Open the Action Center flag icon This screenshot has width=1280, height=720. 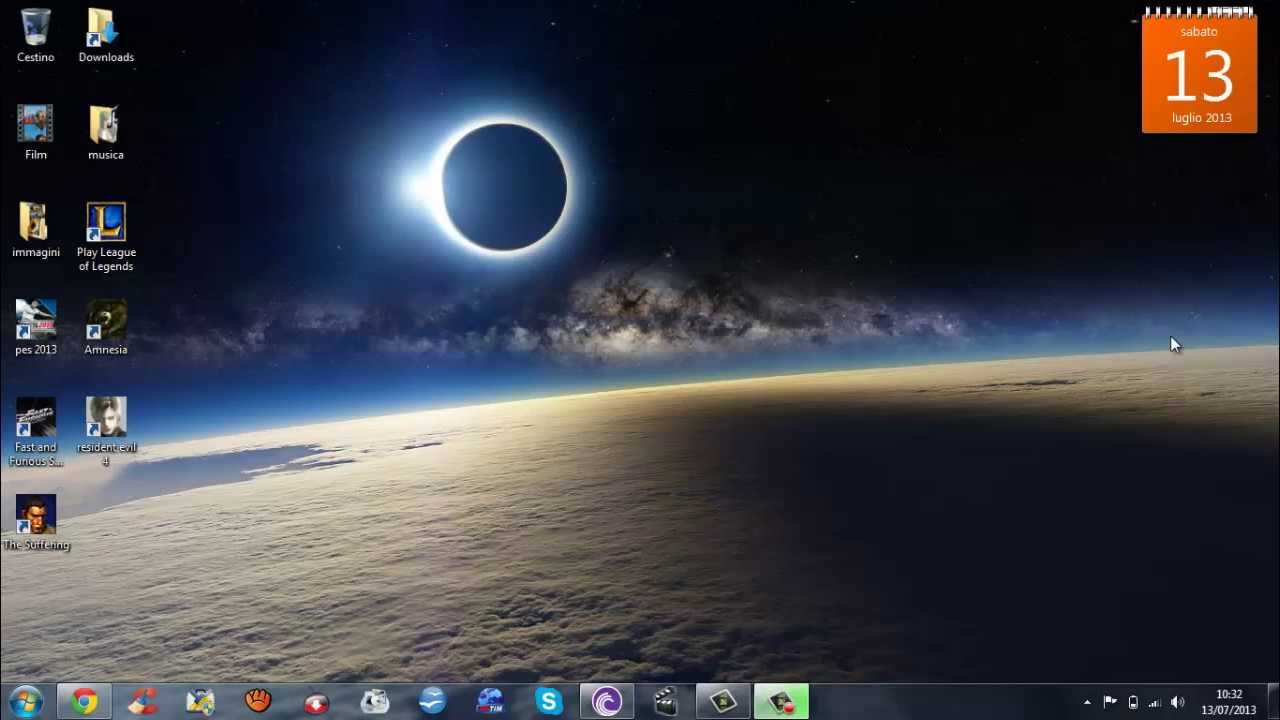click(1110, 703)
